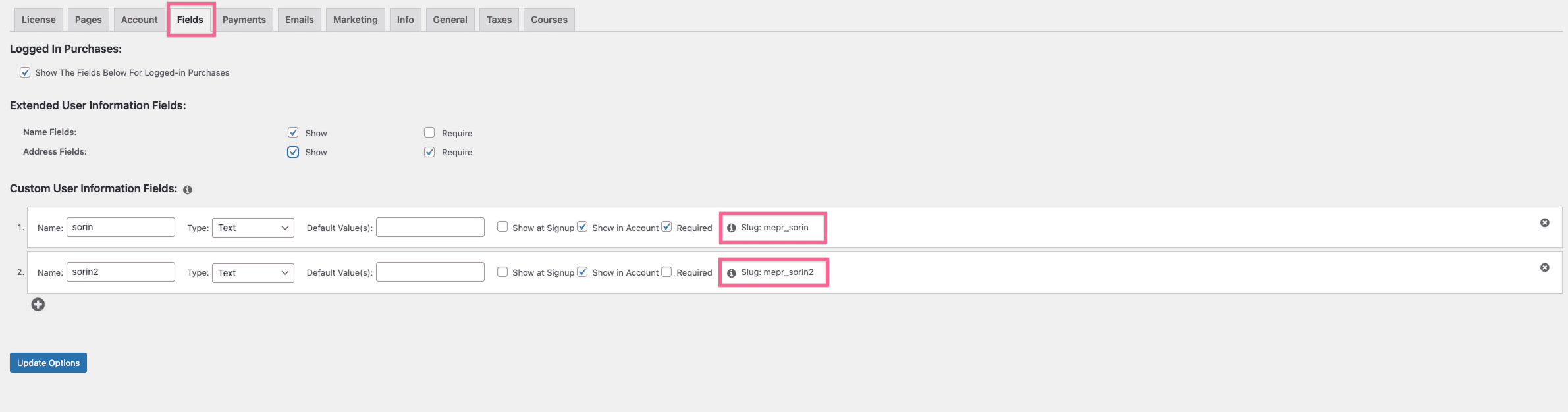1568x412 pixels.
Task: Click info icon next to Slug: mepr_sorin
Action: (x=731, y=228)
